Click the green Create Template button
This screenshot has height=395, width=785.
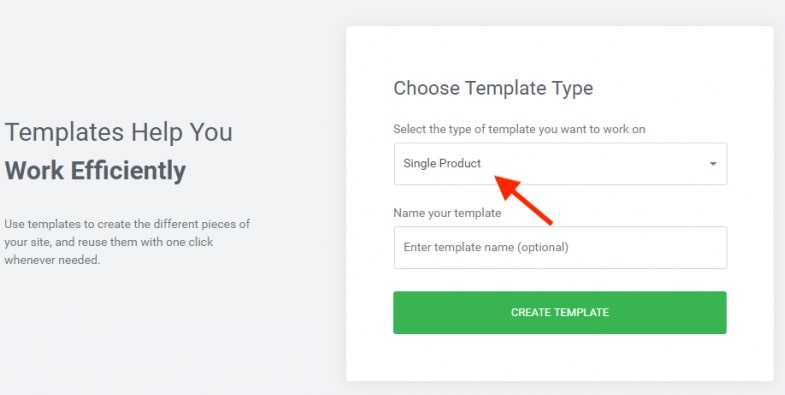click(x=560, y=312)
